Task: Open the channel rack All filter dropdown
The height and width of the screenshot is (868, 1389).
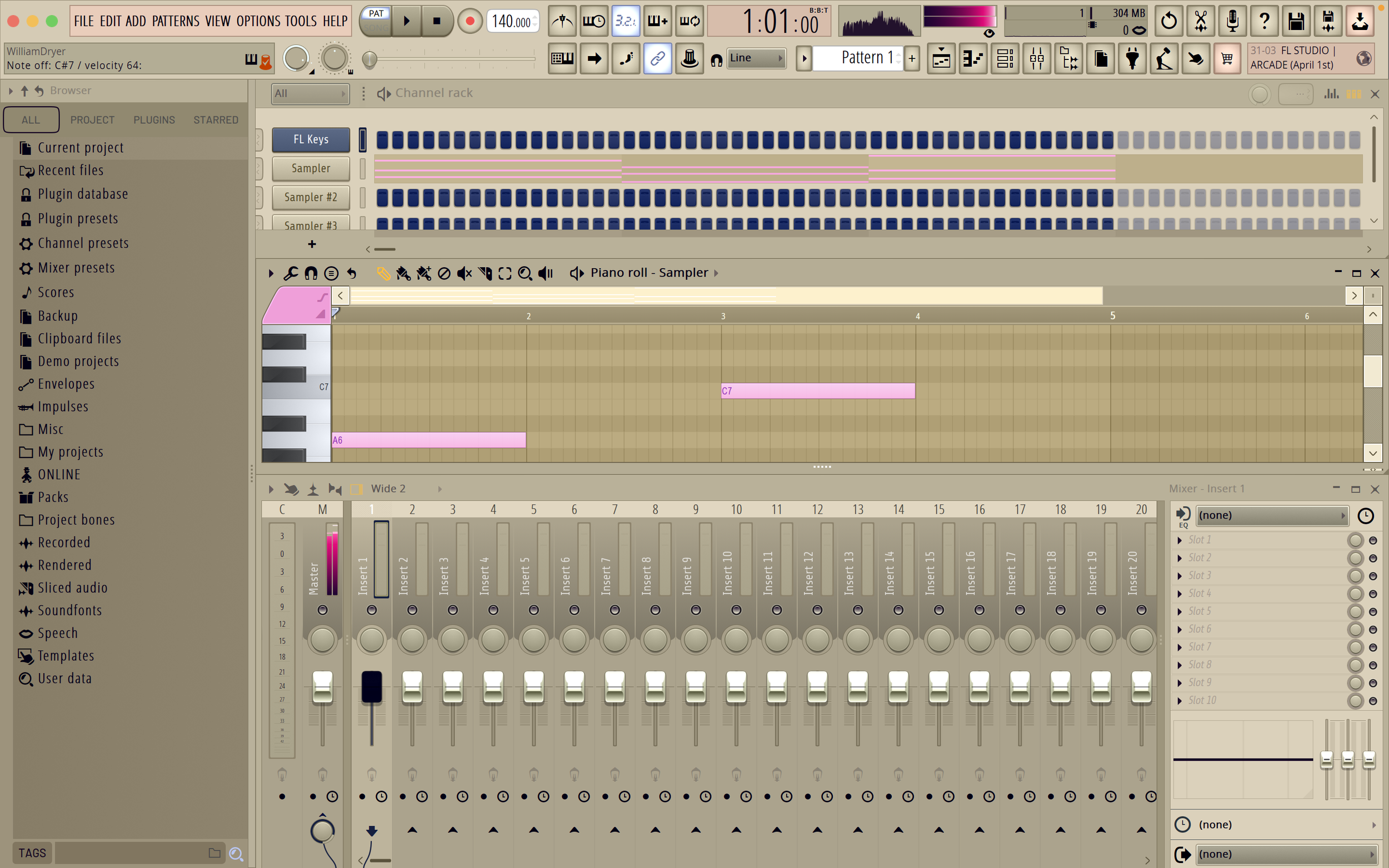Action: [310, 93]
